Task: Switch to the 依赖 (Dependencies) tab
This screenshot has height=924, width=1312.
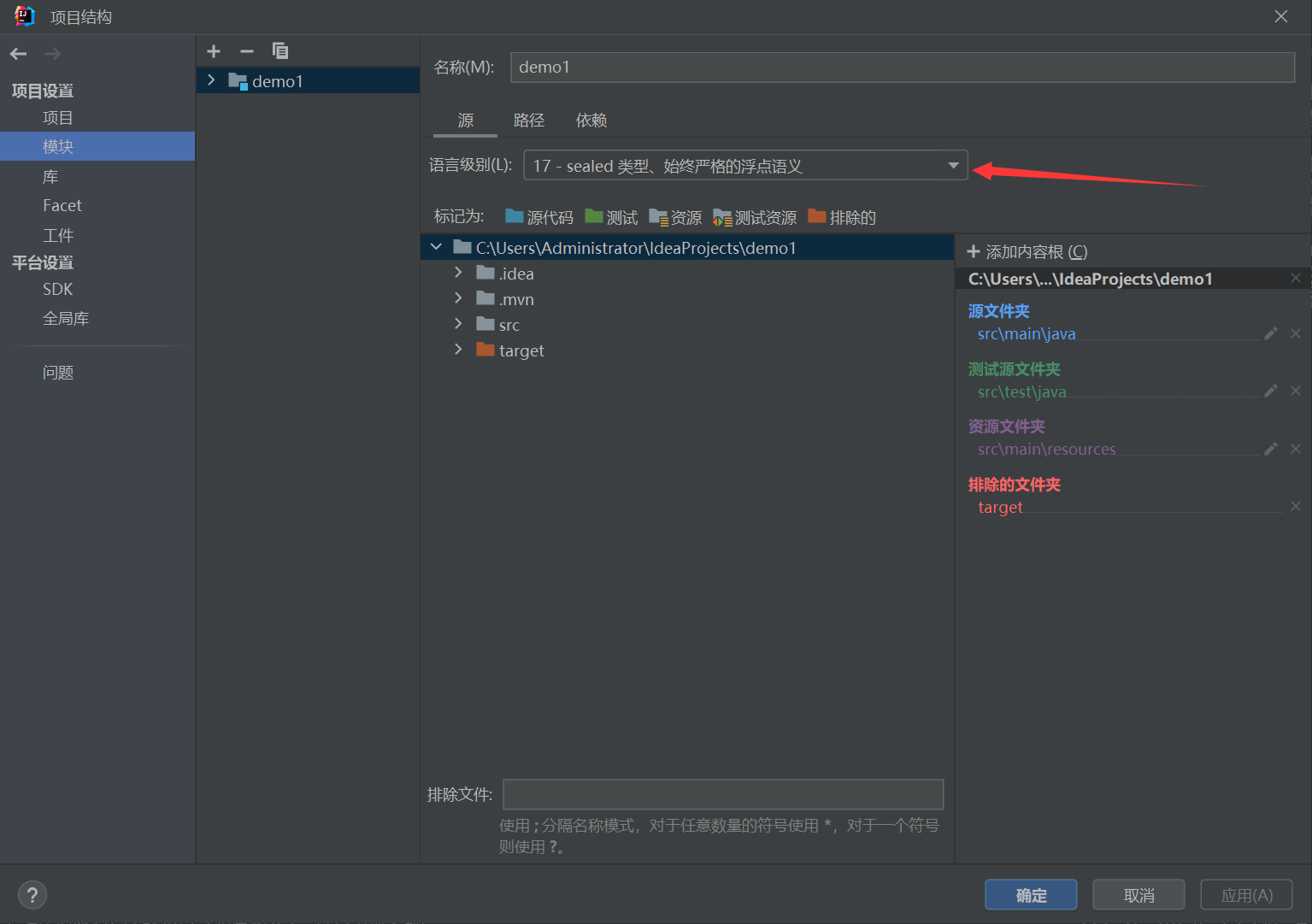Action: click(x=591, y=121)
